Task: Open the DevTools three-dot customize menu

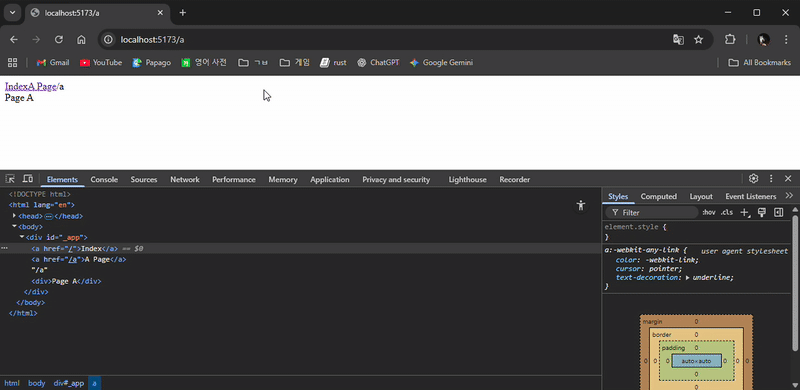Action: [771, 179]
